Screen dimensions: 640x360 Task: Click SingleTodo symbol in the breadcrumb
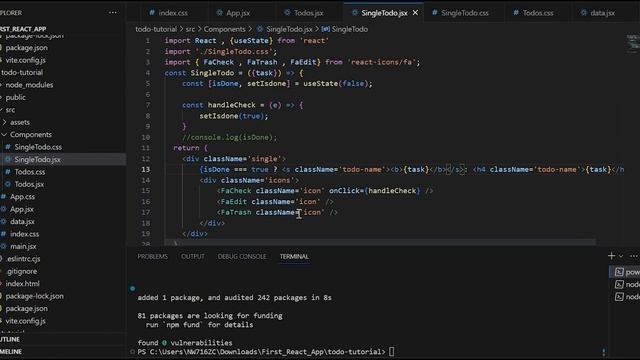pyautogui.click(x=350, y=29)
